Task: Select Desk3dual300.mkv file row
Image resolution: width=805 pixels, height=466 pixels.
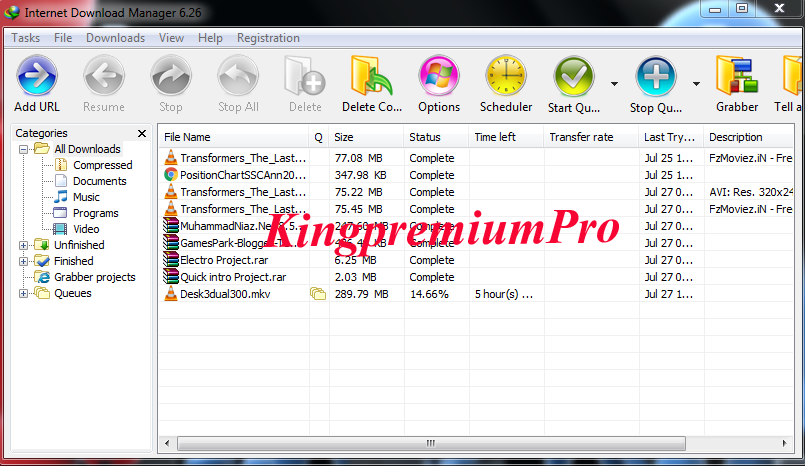Action: (x=476, y=294)
